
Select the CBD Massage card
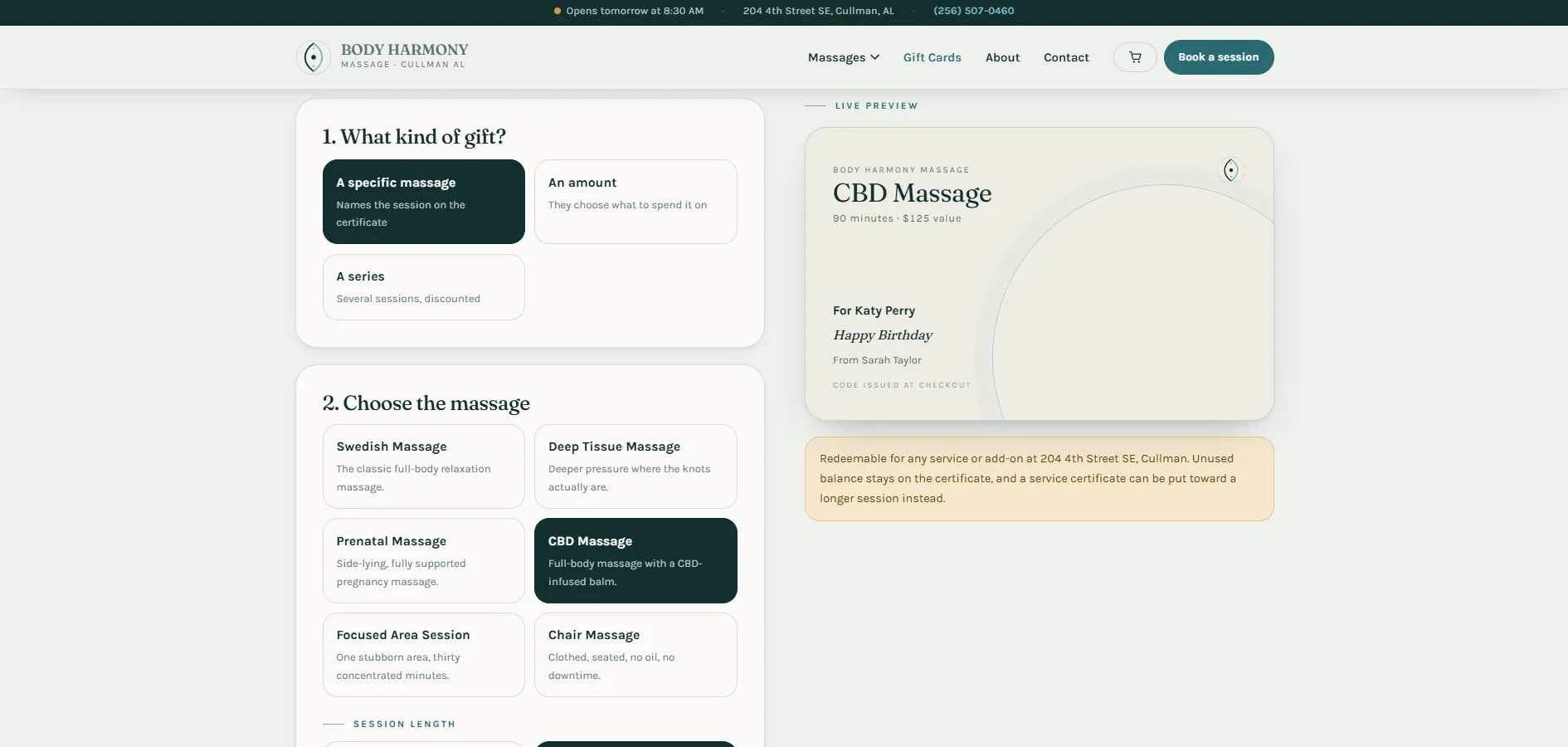pos(635,560)
